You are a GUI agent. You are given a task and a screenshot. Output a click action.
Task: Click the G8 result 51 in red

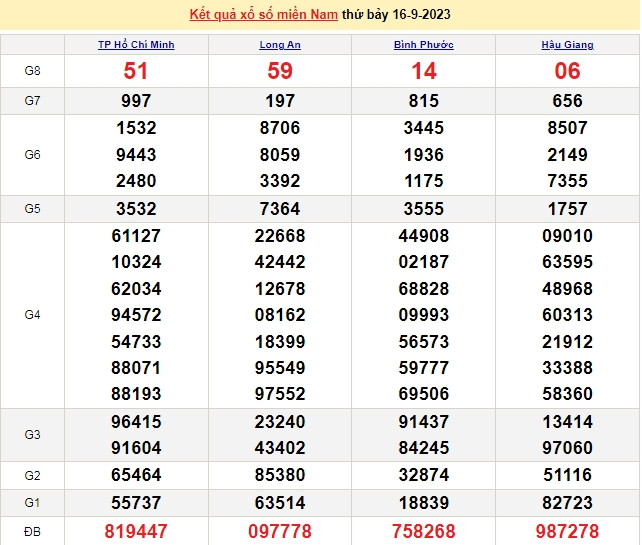tap(136, 70)
